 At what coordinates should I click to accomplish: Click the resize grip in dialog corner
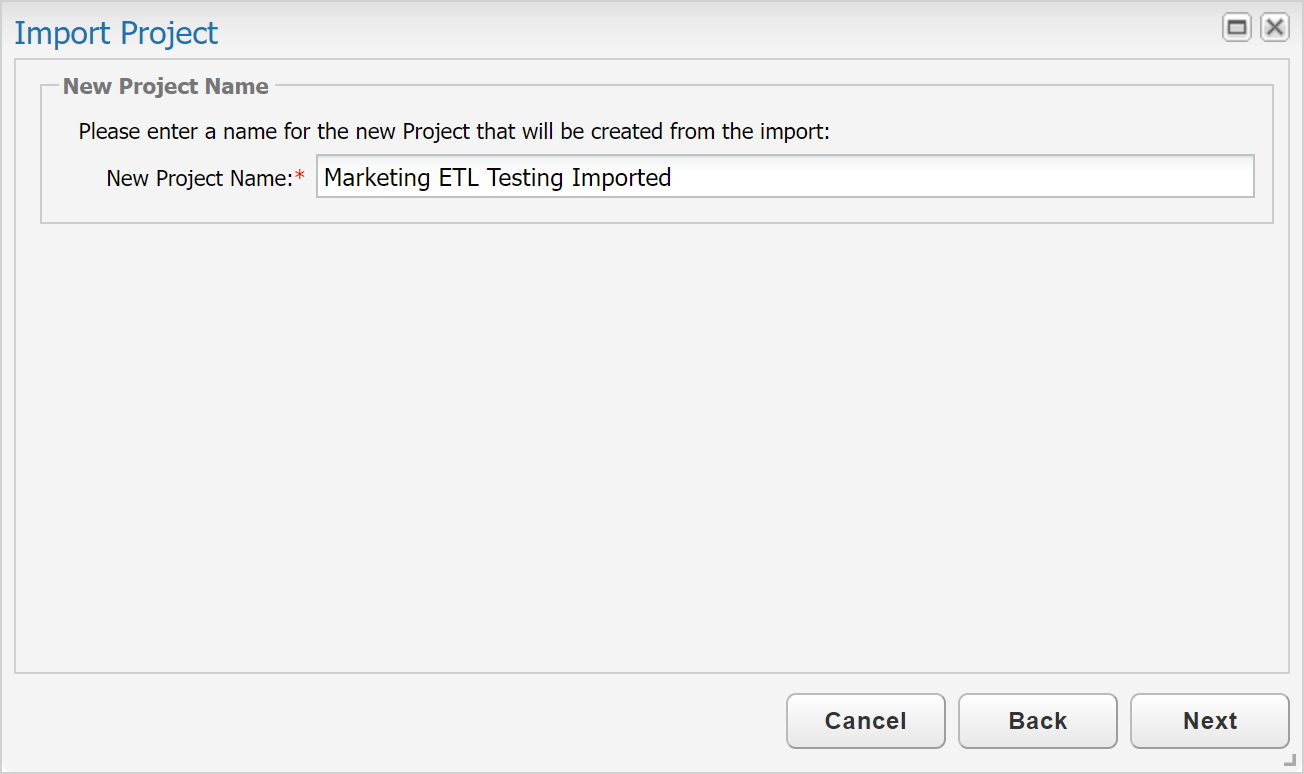1290,760
